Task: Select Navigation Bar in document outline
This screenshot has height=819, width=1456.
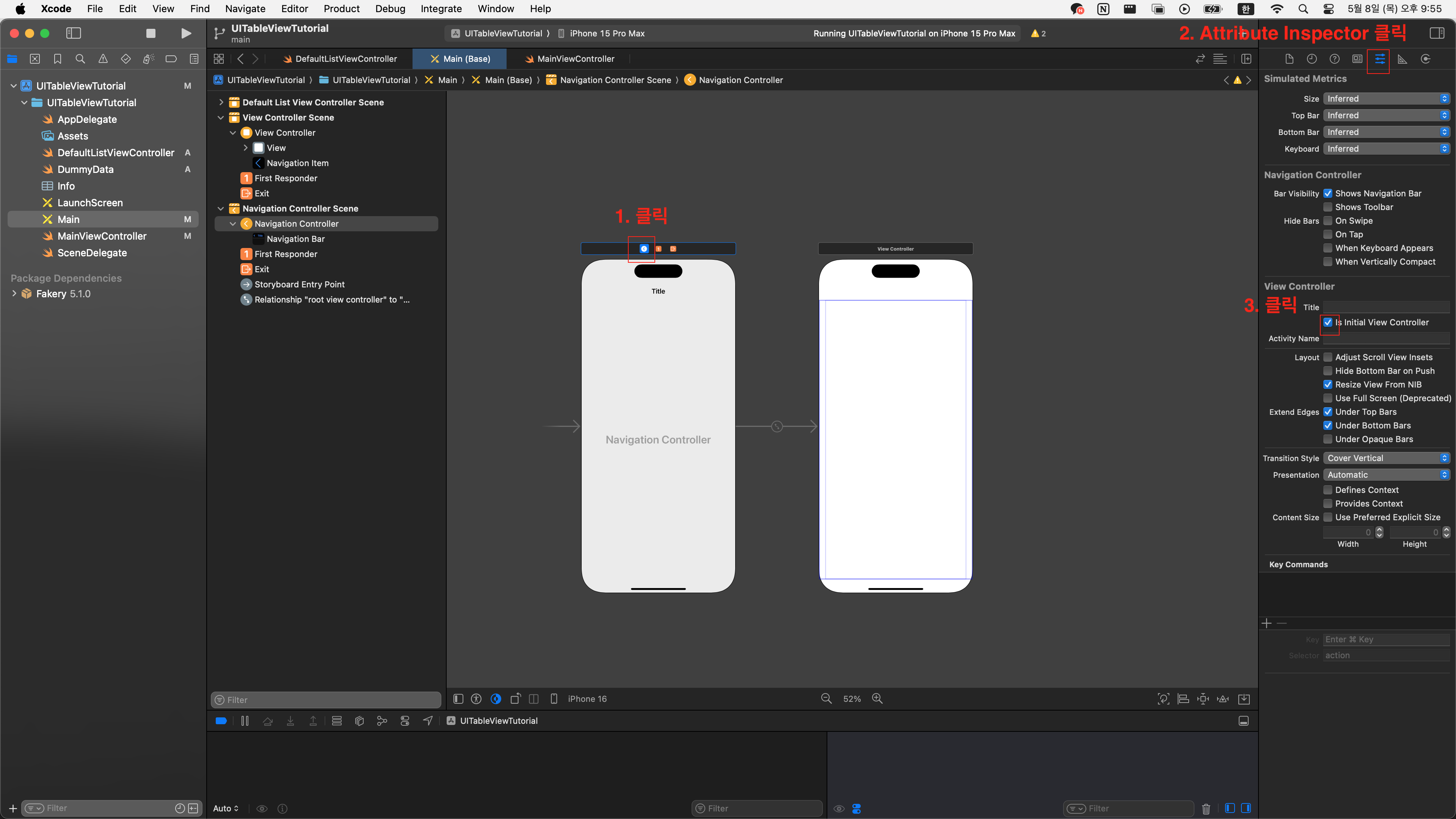Action: [x=296, y=238]
